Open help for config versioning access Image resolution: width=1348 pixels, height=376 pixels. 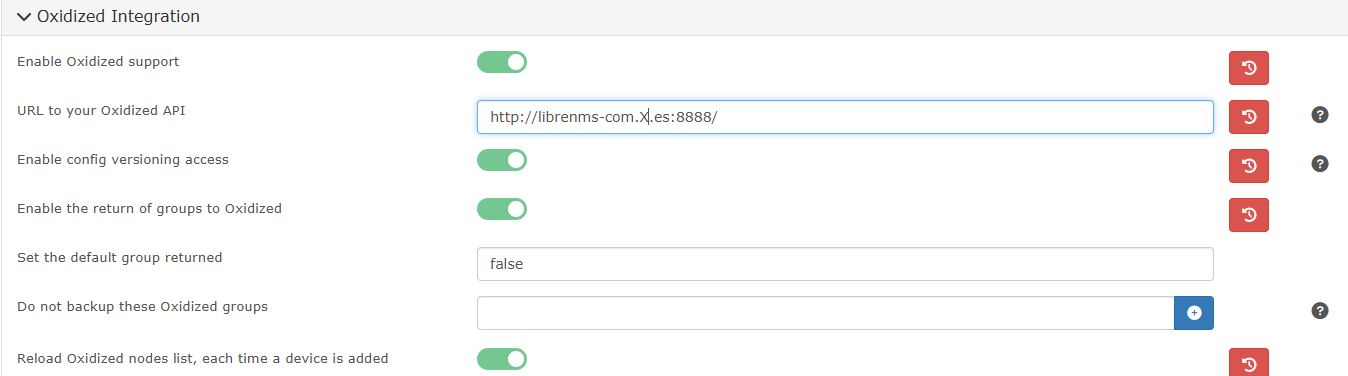tap(1319, 163)
